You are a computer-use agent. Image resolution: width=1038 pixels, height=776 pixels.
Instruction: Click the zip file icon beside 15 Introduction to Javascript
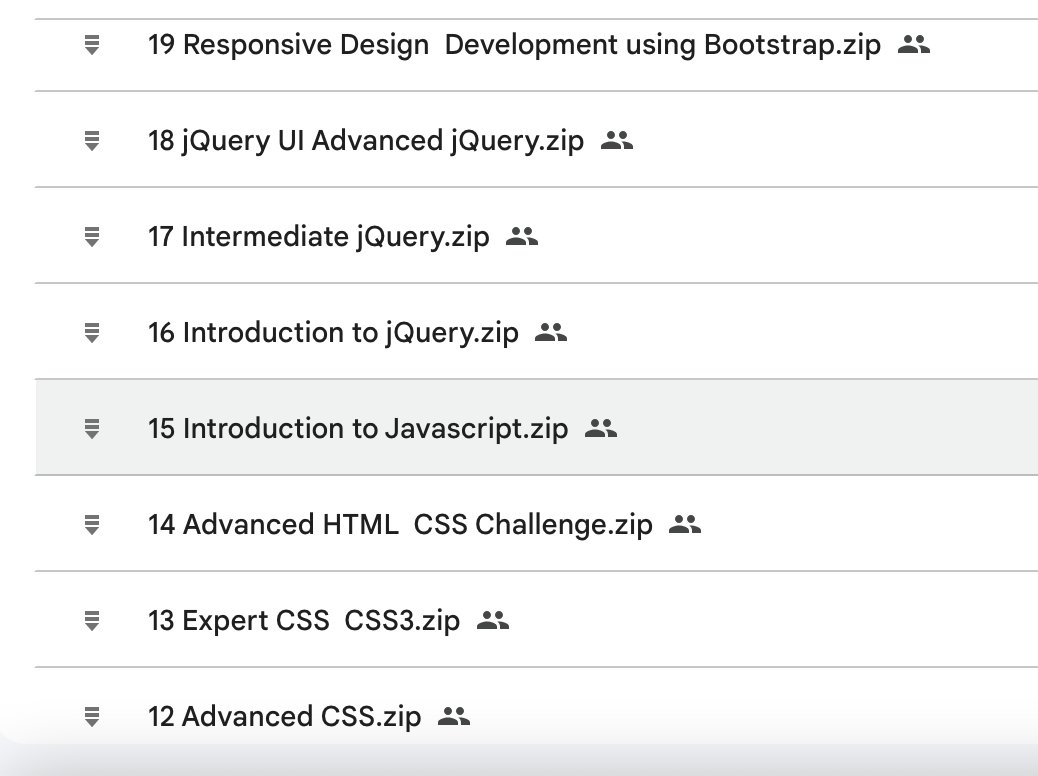(92, 428)
